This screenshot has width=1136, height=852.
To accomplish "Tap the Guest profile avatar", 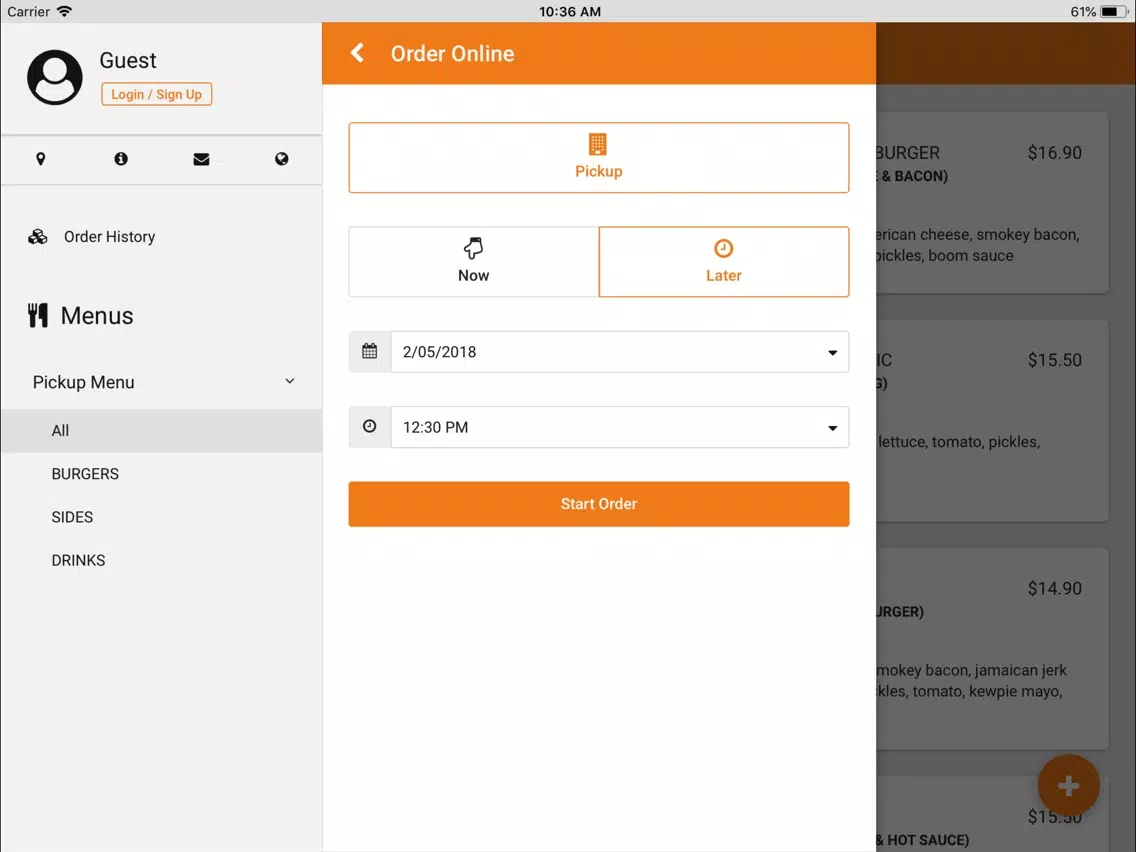I will tap(55, 77).
